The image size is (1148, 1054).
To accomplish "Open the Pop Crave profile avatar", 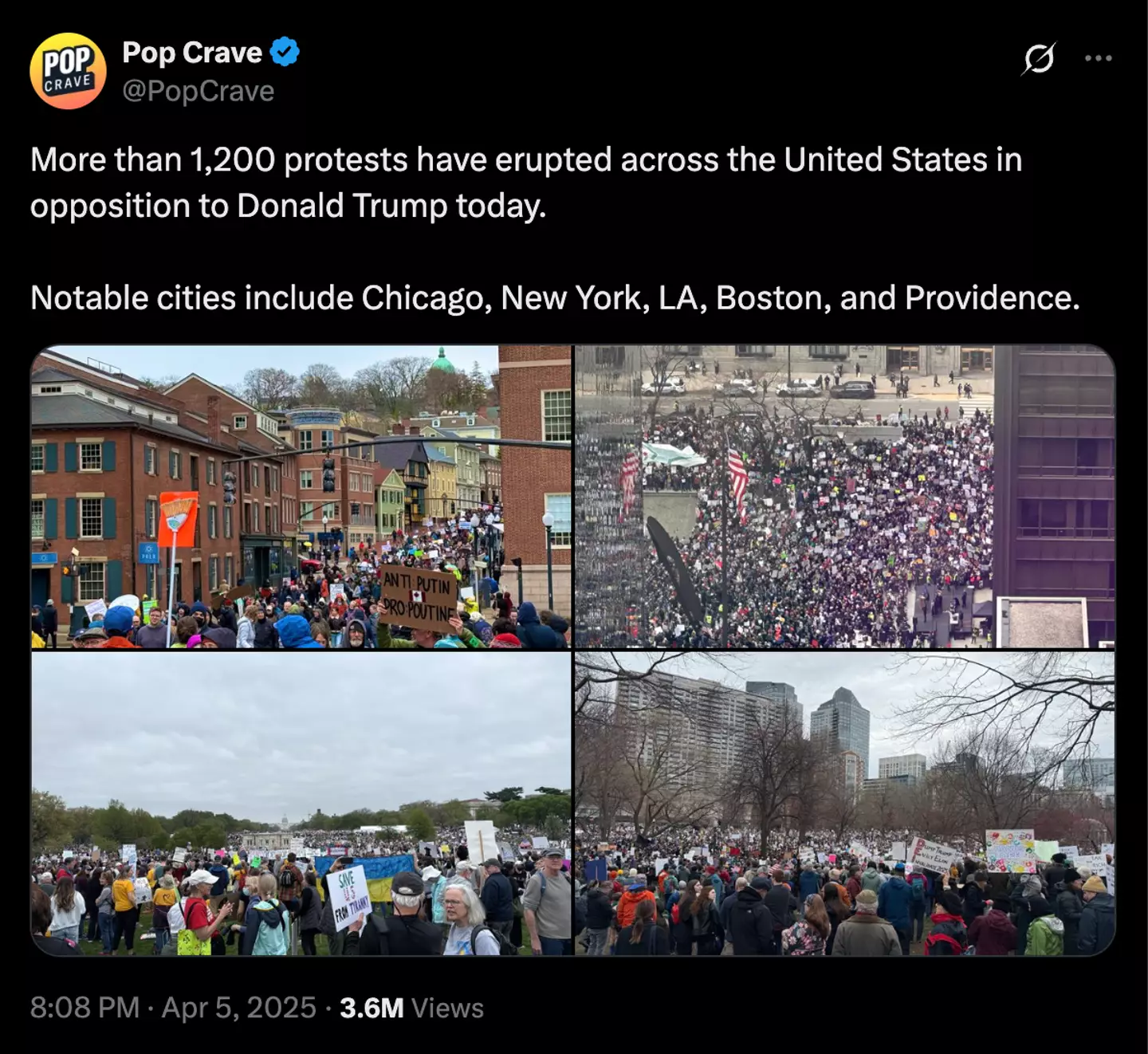I will [68, 71].
